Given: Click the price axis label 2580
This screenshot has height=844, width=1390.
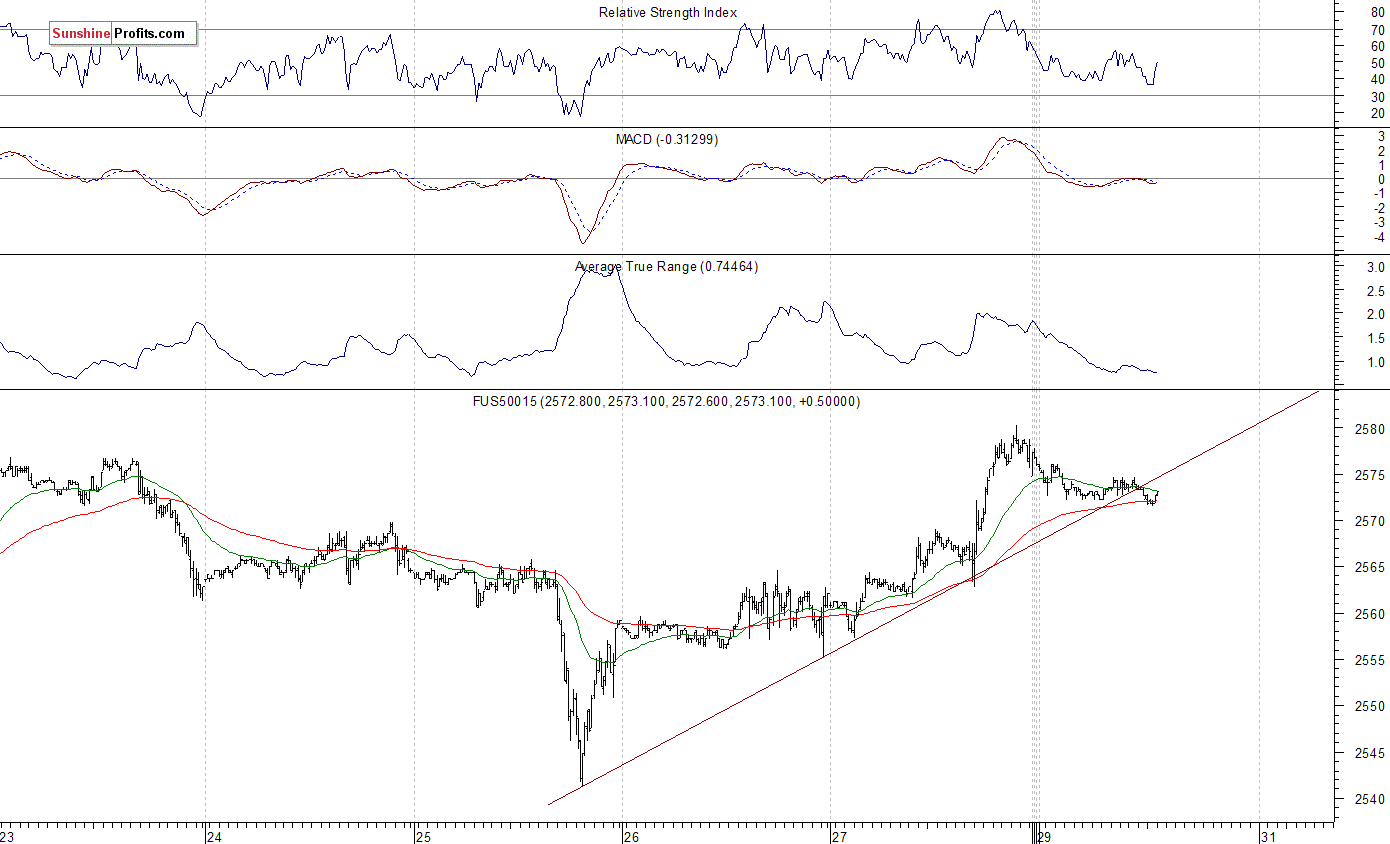Looking at the screenshot, I should point(1371,429).
